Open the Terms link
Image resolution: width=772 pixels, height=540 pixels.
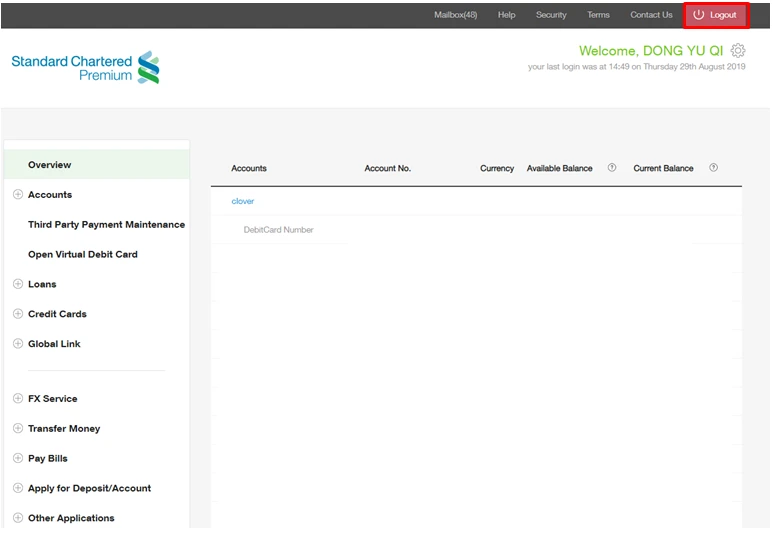click(598, 15)
